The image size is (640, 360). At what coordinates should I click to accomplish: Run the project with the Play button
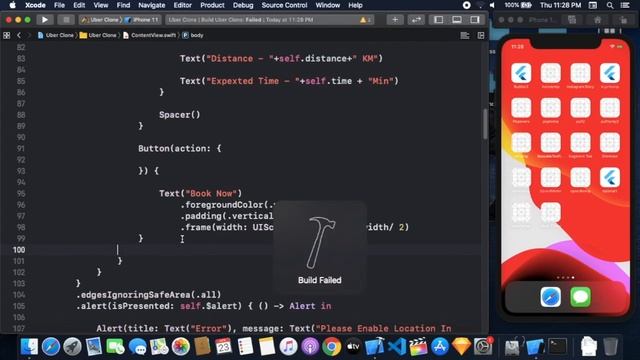point(44,20)
